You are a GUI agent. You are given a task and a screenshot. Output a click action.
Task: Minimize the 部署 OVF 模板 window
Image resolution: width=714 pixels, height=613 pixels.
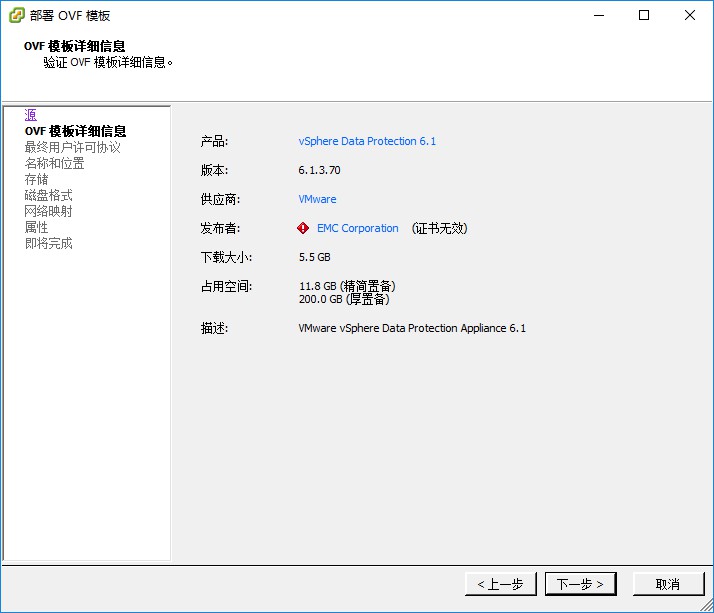pos(599,15)
